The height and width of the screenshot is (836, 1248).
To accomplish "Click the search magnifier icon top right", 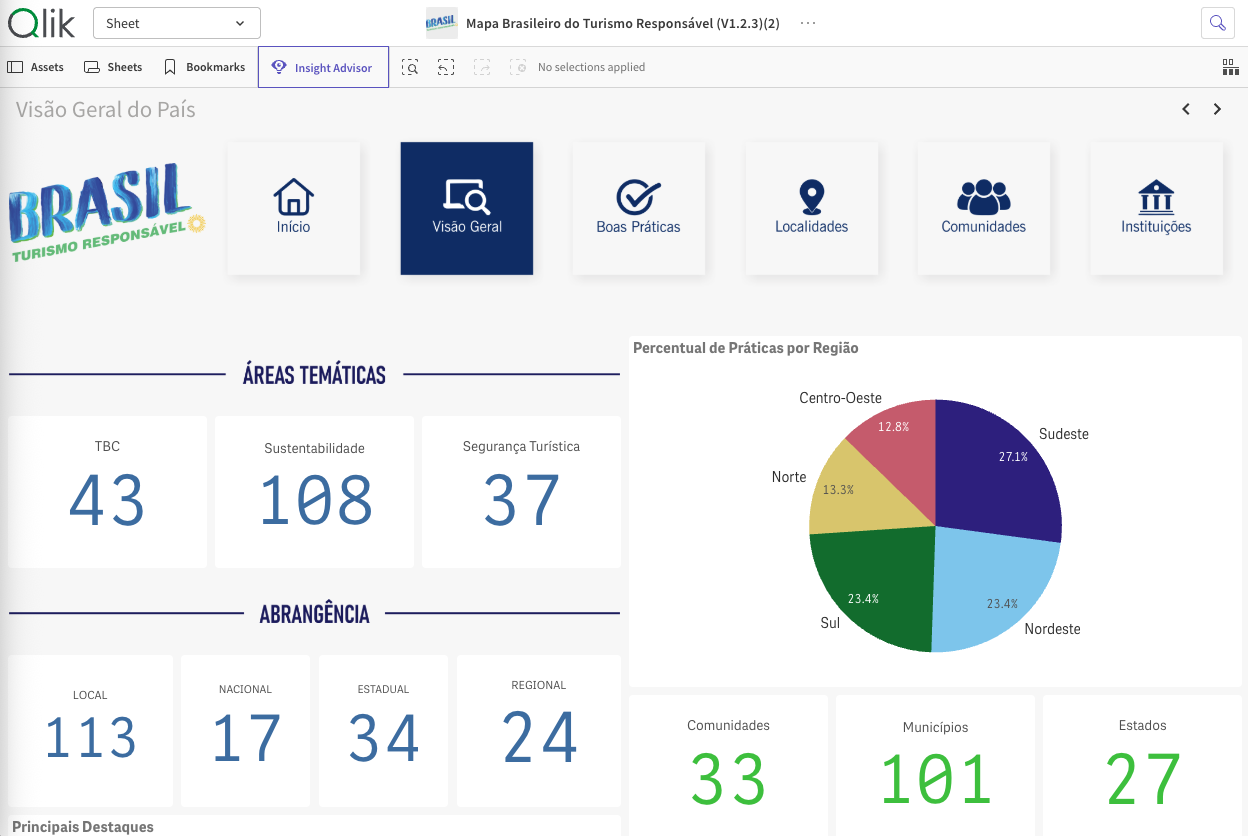I will 1217,23.
